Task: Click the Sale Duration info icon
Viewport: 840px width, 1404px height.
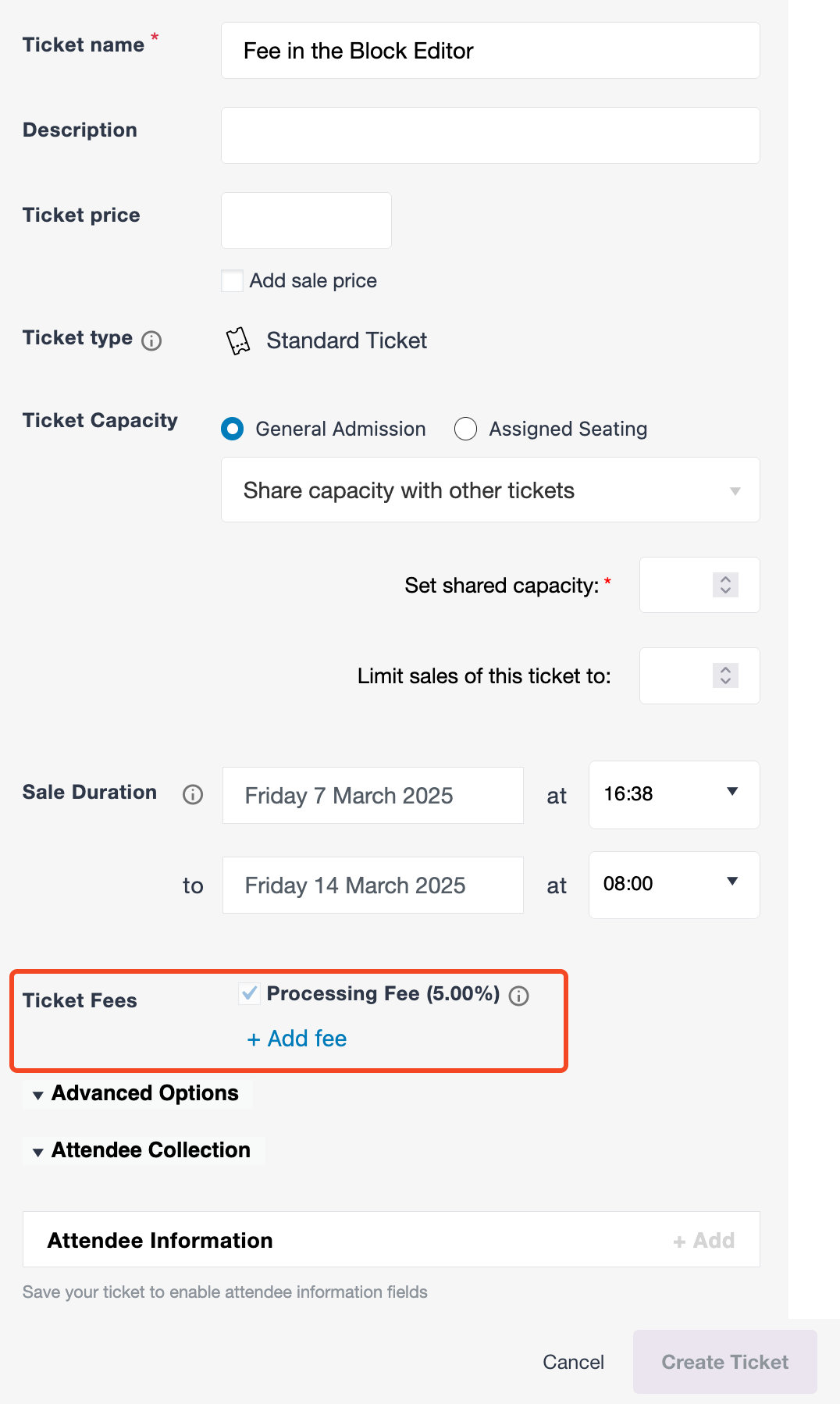Action: (191, 794)
